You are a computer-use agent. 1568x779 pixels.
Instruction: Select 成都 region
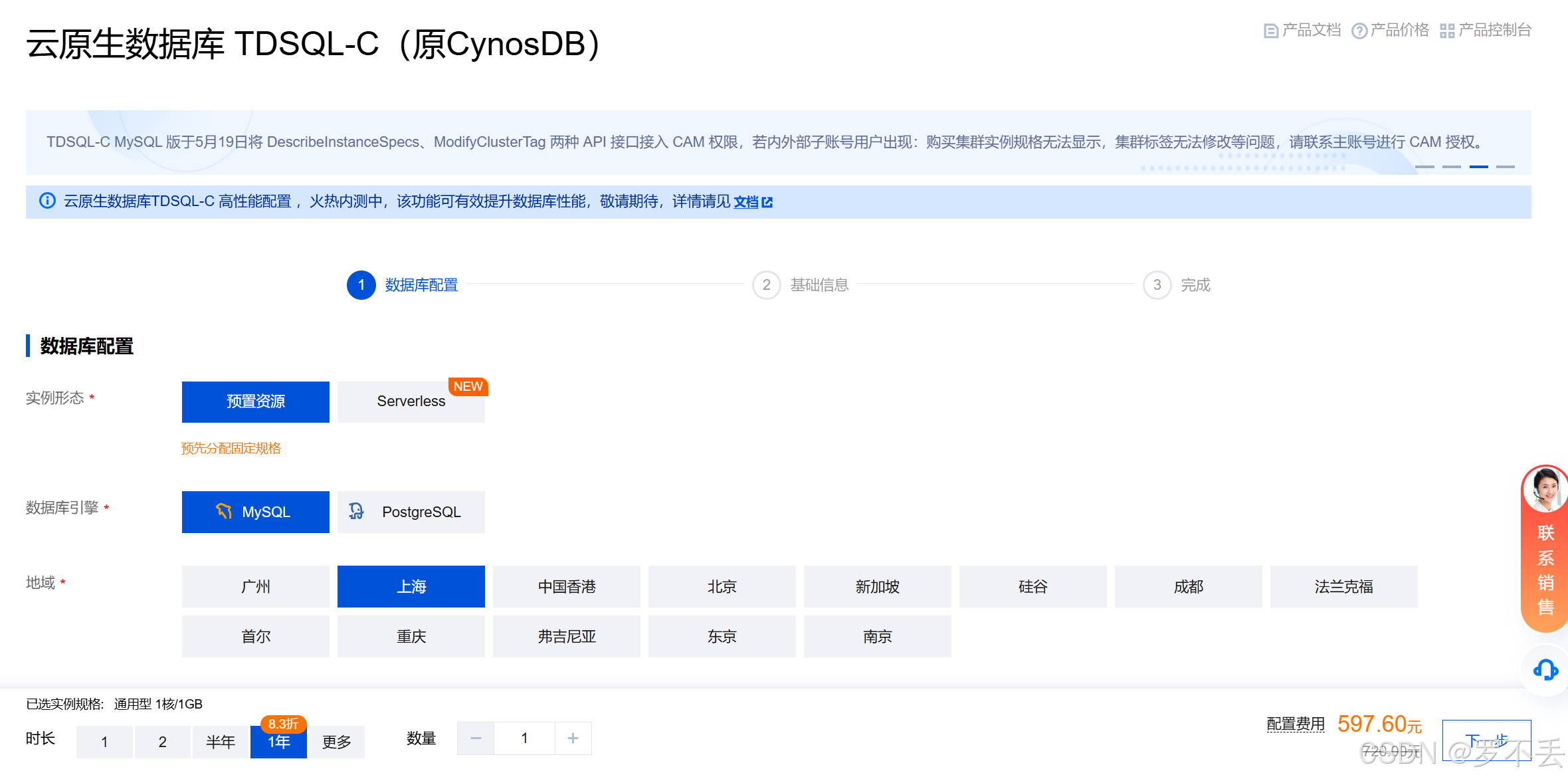pyautogui.click(x=1189, y=586)
